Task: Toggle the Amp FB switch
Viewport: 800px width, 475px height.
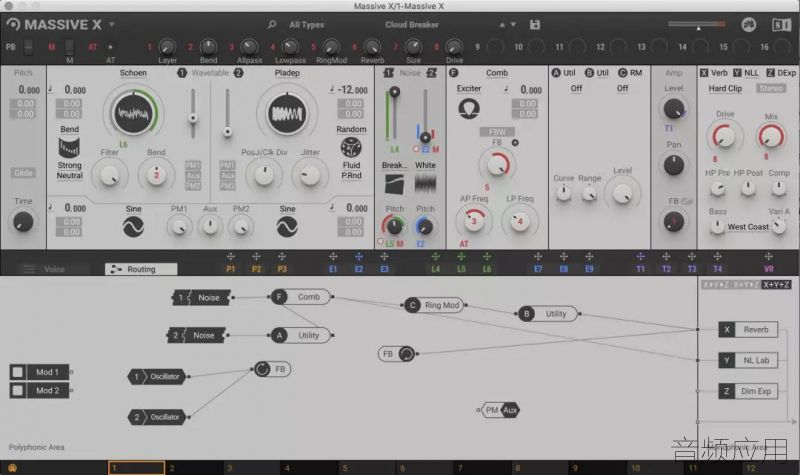Action: click(686, 202)
